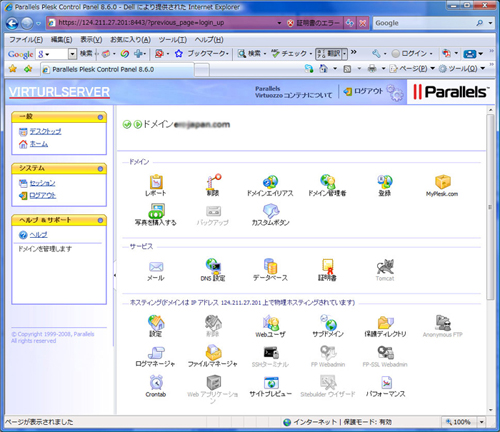The width and height of the screenshot is (500, 432).
Task: Expand the Google search provider dropdown
Action: (490, 23)
